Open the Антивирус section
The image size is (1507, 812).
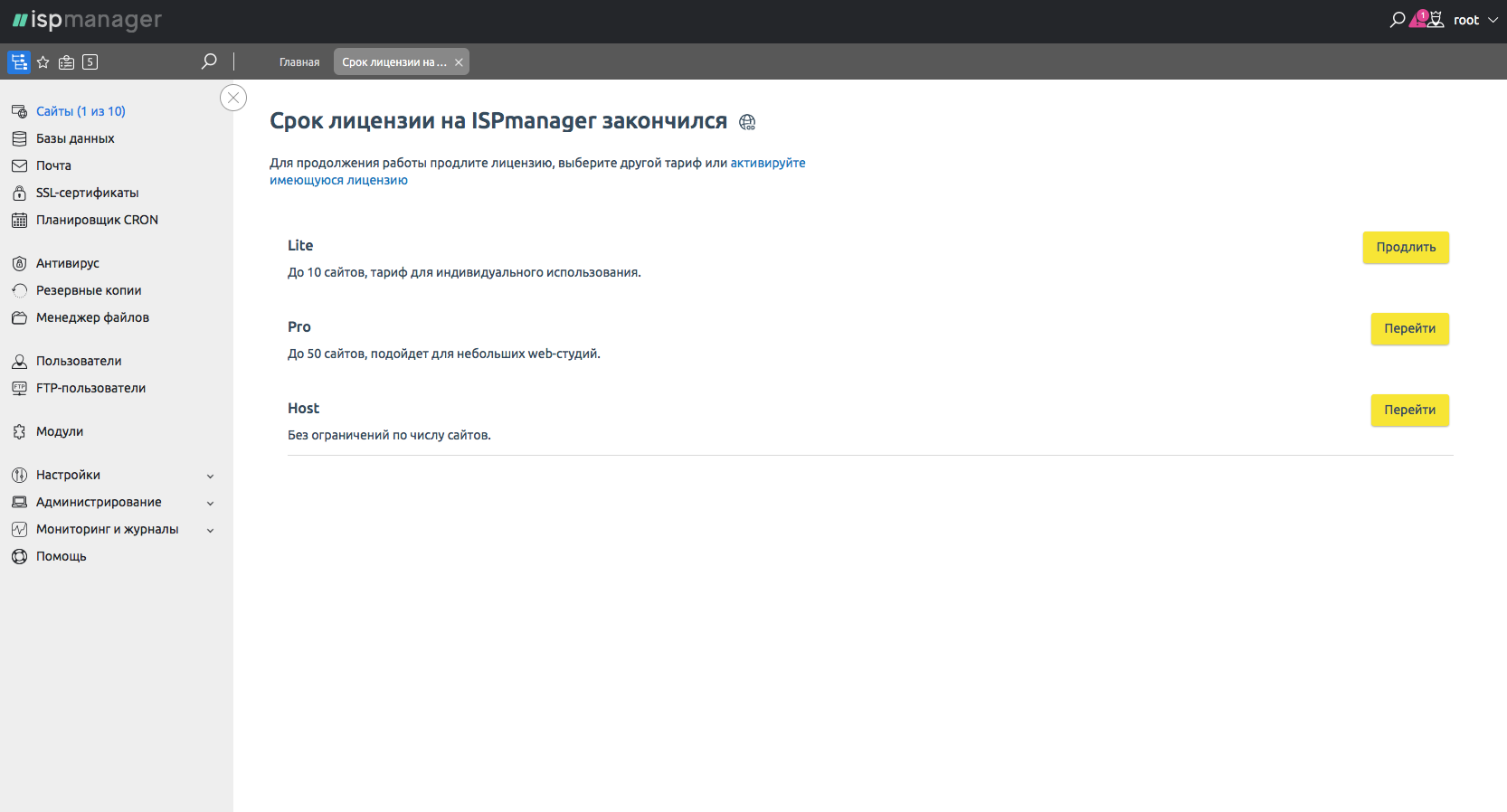coord(68,263)
